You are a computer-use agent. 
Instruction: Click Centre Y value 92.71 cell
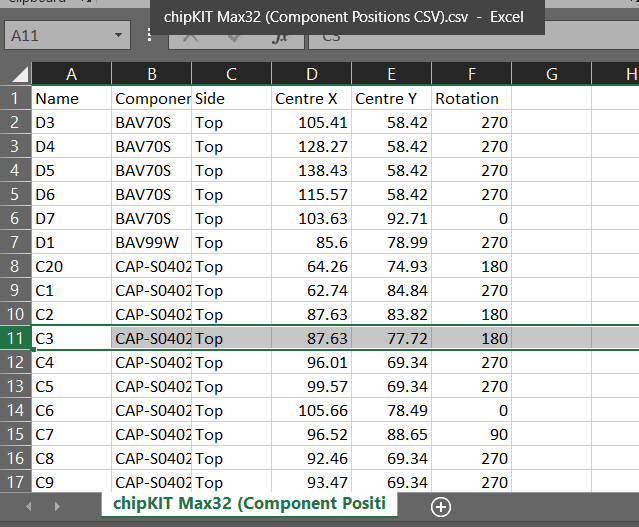click(391, 218)
